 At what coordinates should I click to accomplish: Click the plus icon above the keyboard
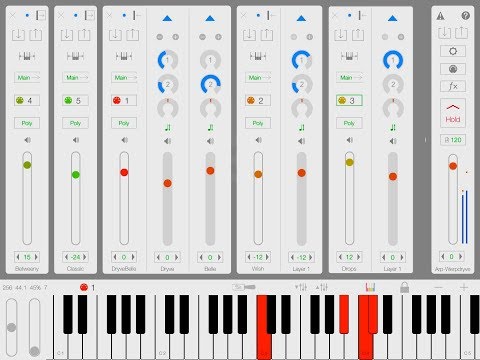[464, 287]
